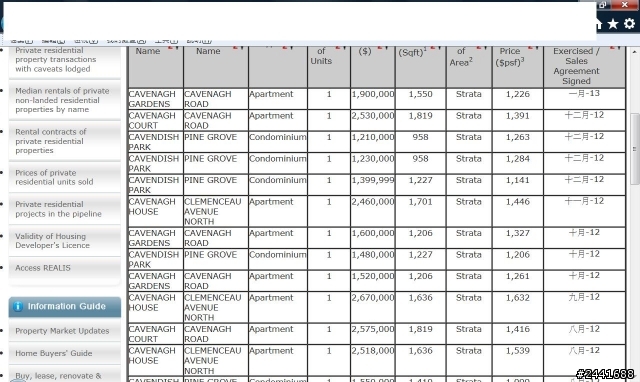
Task: Click the Price ($psf) column header
Action: (x=518, y=66)
